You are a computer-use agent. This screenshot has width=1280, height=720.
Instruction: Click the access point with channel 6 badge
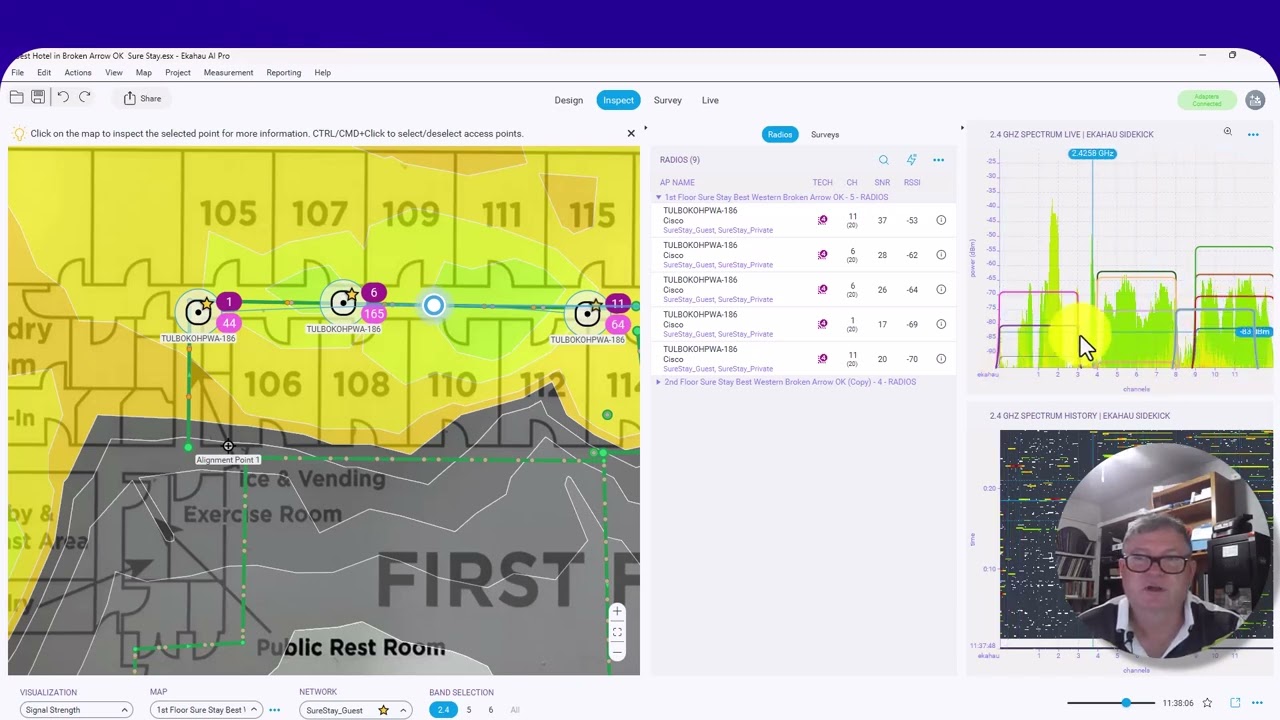344,302
